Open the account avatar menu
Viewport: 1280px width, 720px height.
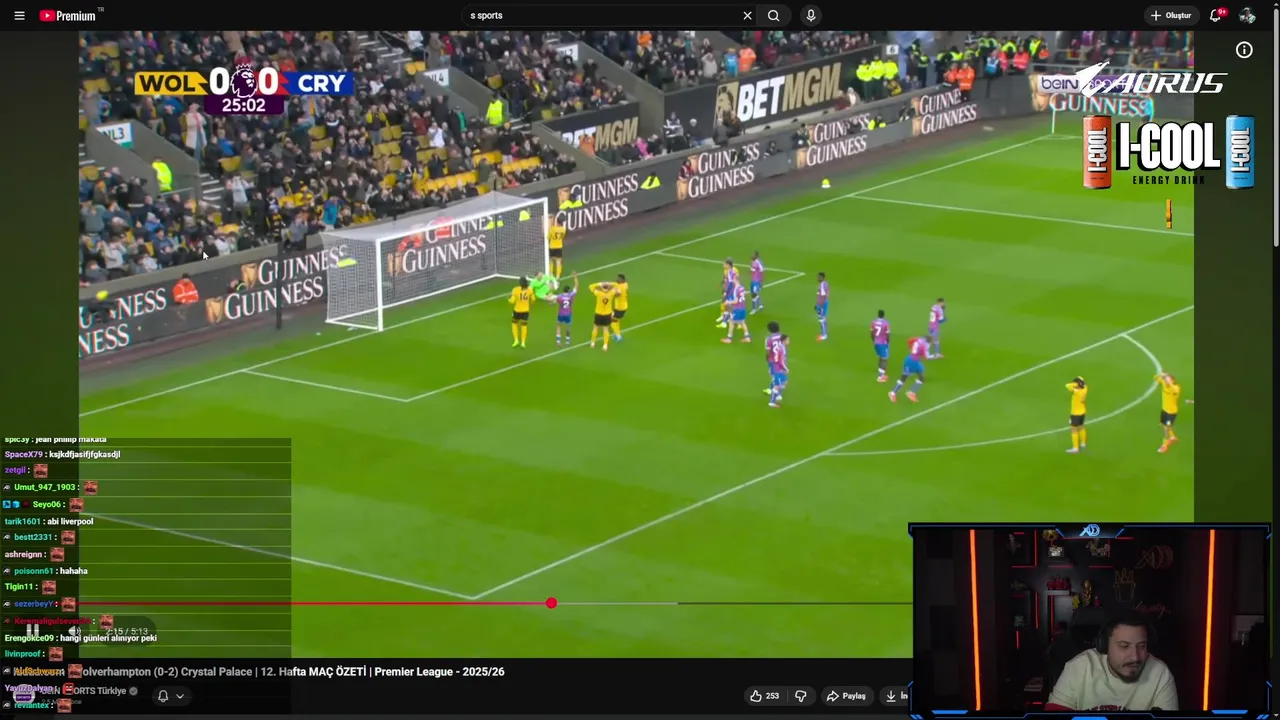click(x=1247, y=15)
